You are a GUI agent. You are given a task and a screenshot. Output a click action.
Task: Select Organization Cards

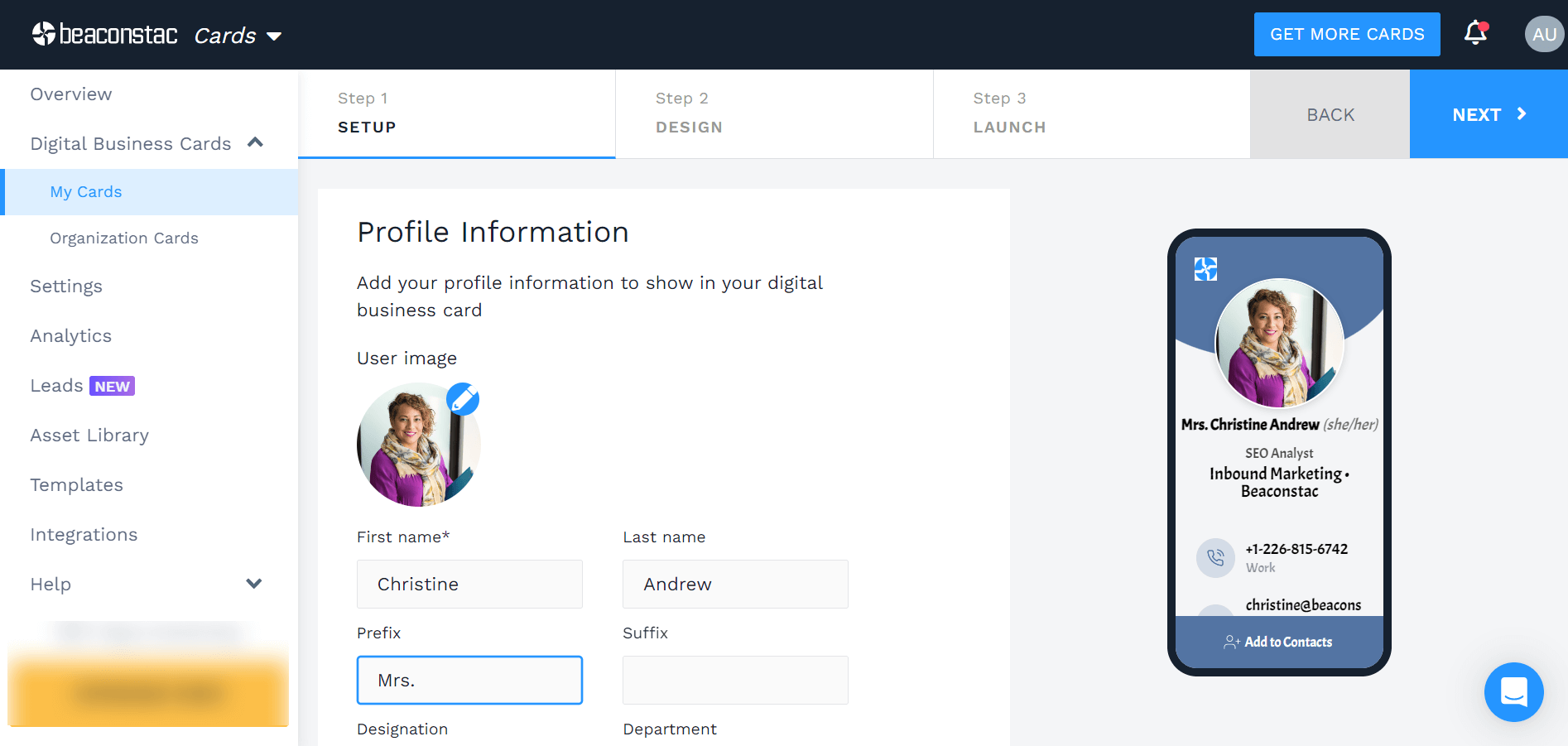124,238
